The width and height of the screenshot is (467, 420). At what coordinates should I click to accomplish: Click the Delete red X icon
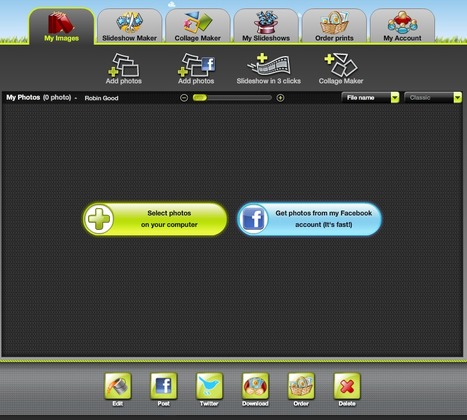pos(347,386)
